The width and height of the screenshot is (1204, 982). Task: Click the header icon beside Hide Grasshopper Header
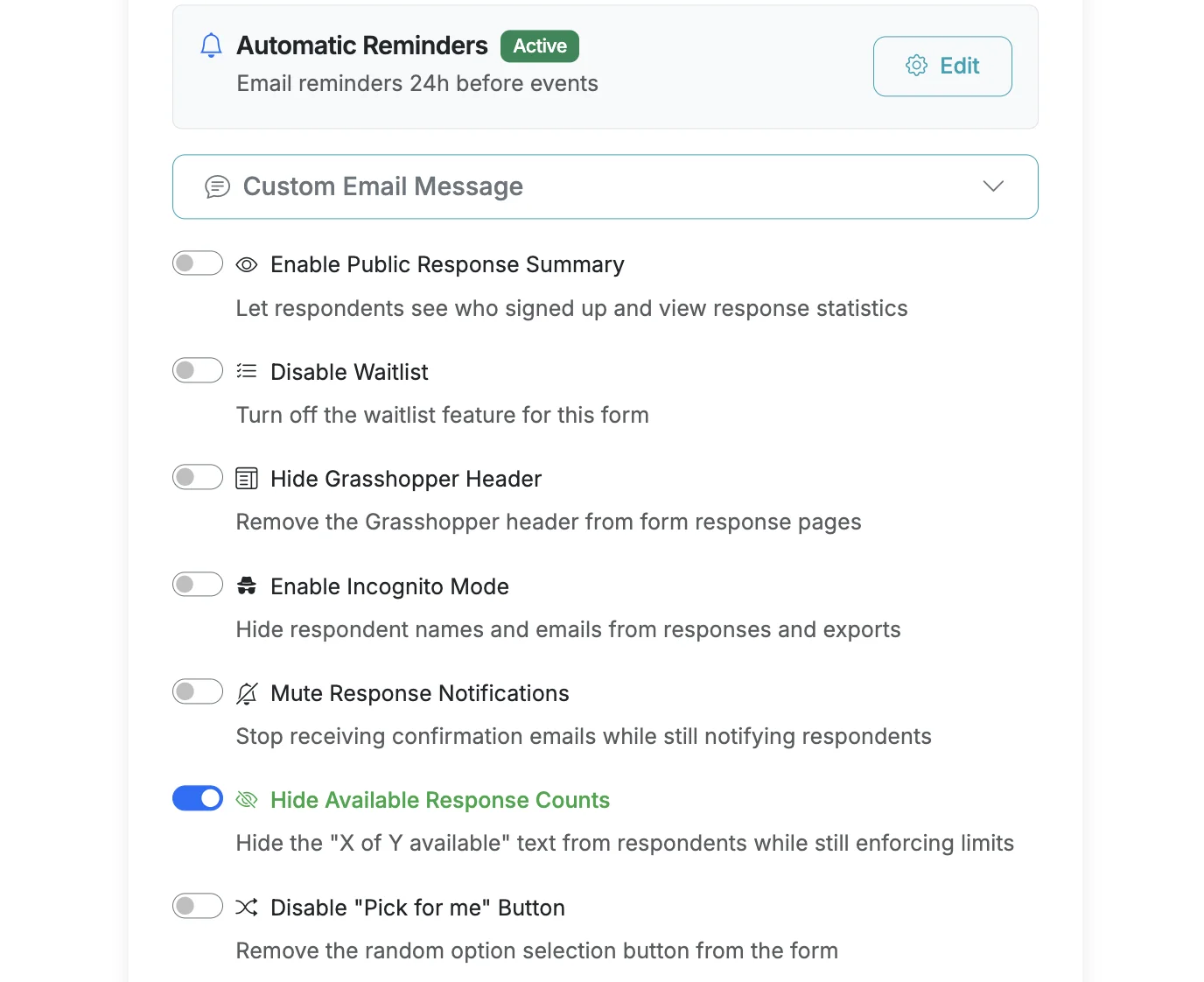(247, 478)
